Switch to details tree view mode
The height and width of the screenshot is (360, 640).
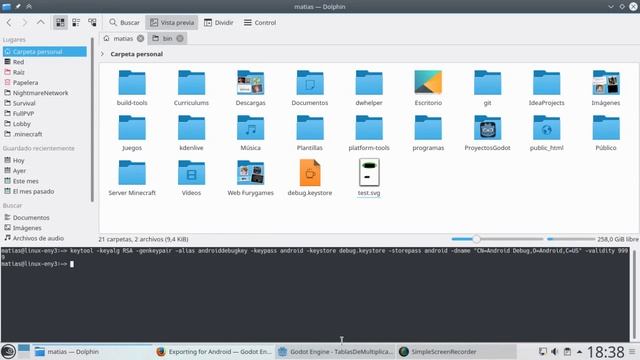pyautogui.click(x=92, y=23)
